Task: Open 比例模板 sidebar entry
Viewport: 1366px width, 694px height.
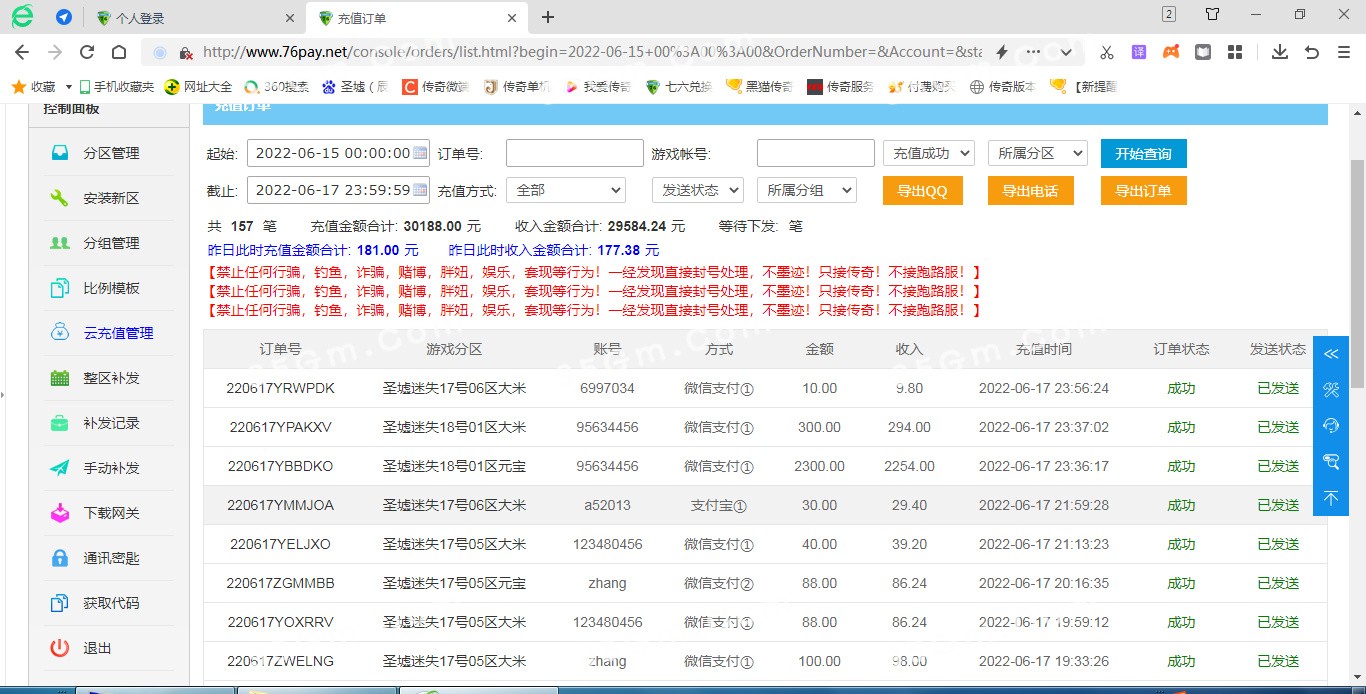Action: click(110, 288)
